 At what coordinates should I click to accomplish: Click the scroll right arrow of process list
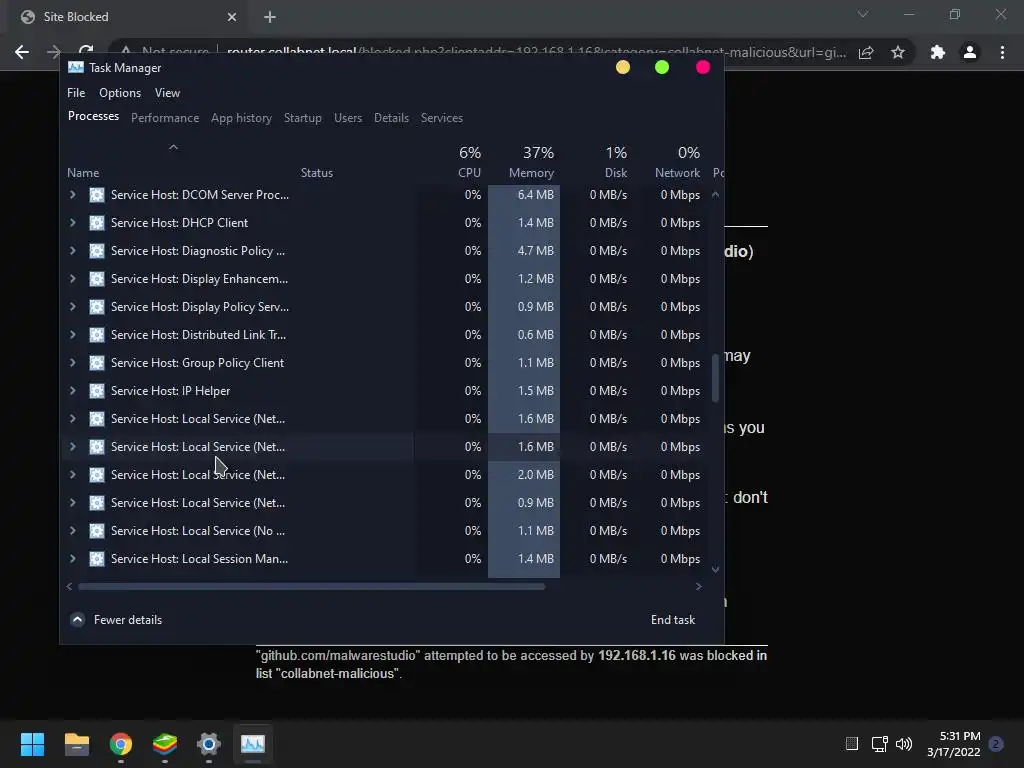tap(699, 586)
